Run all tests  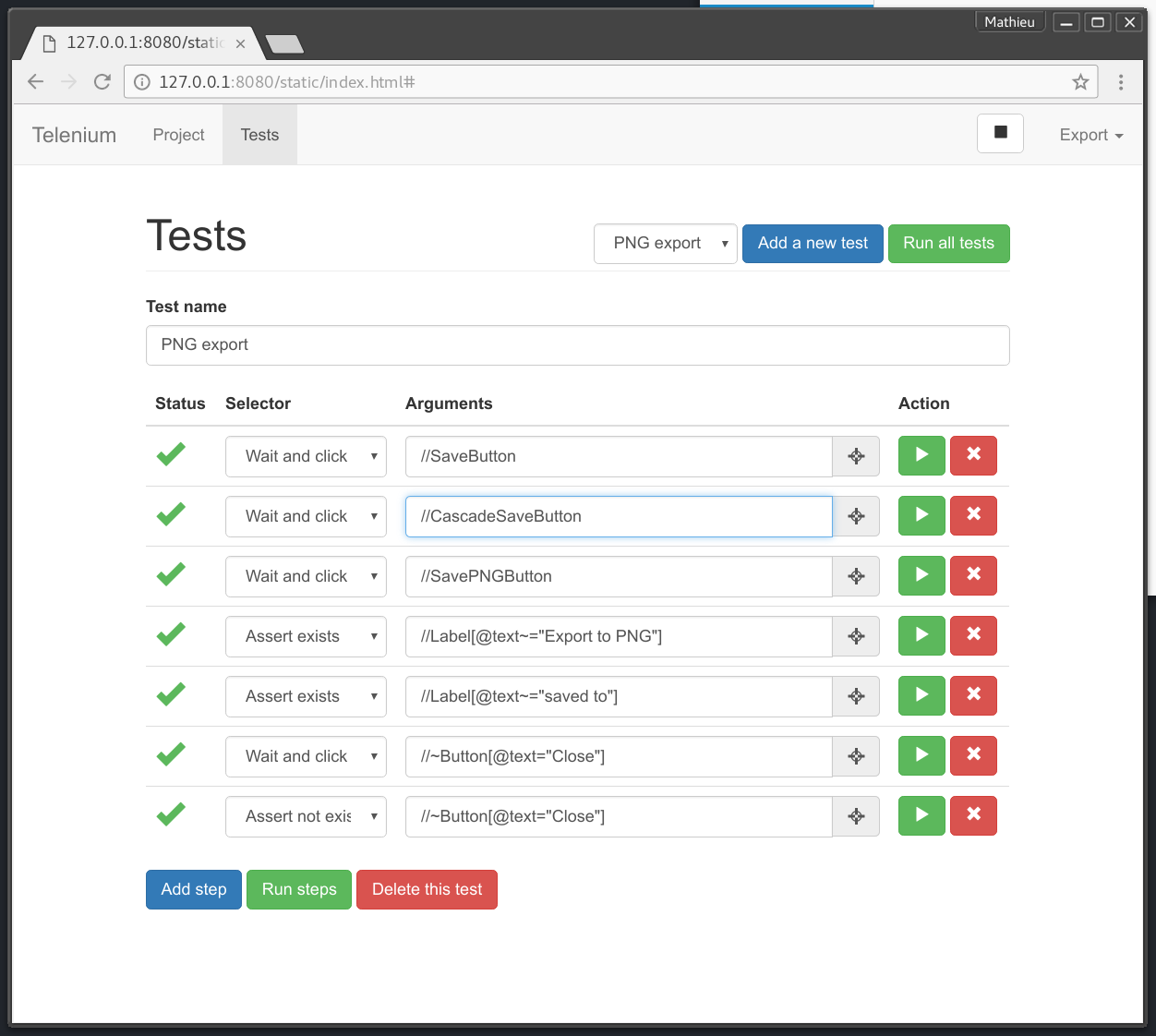click(948, 243)
